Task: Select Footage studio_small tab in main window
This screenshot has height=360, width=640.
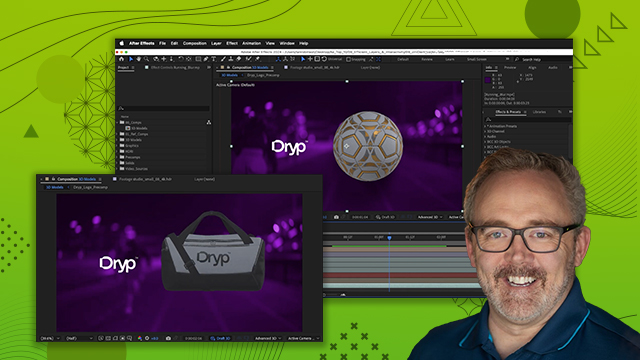Action: click(315, 67)
